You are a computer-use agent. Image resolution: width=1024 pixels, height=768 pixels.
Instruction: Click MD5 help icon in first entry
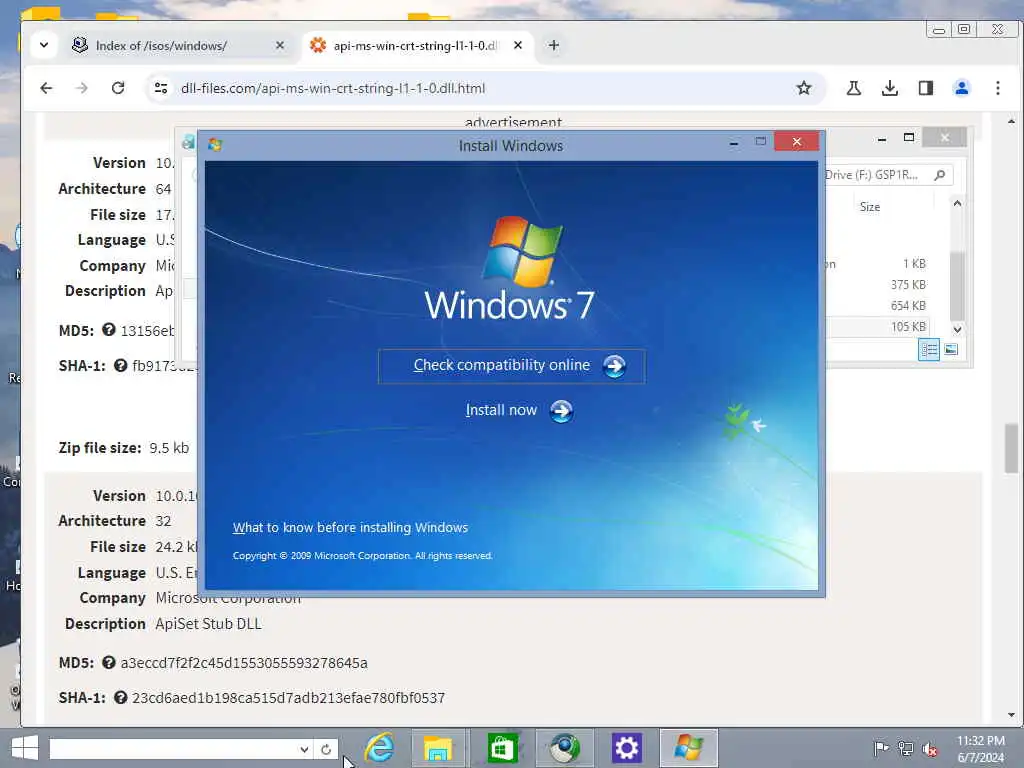click(x=108, y=330)
